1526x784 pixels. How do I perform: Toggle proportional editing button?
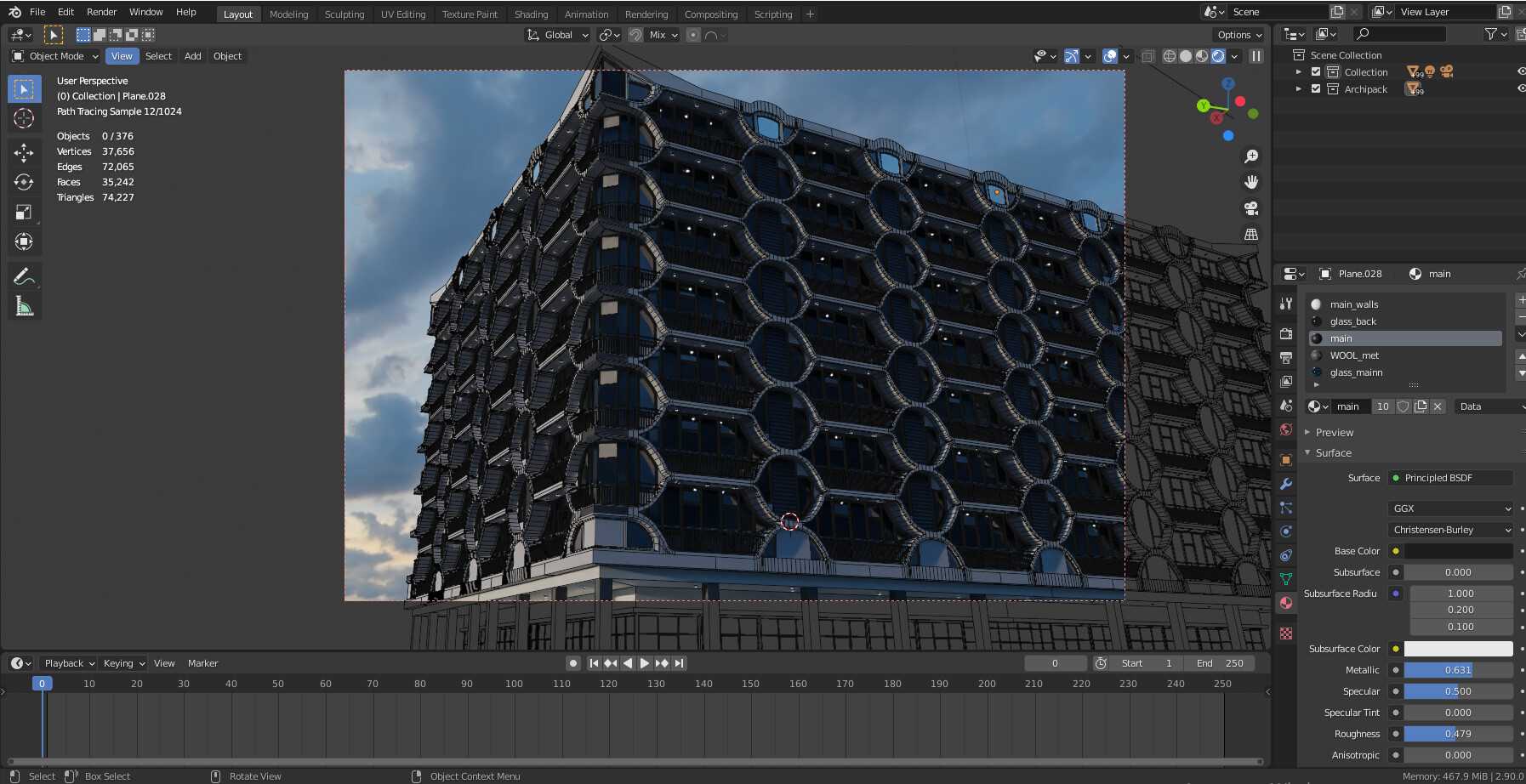click(x=693, y=35)
